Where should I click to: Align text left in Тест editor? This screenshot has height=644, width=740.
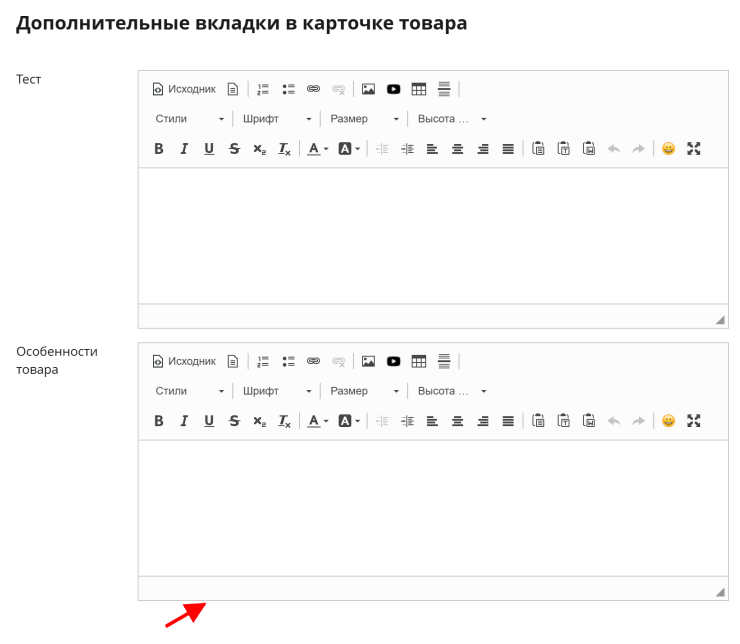coord(432,149)
